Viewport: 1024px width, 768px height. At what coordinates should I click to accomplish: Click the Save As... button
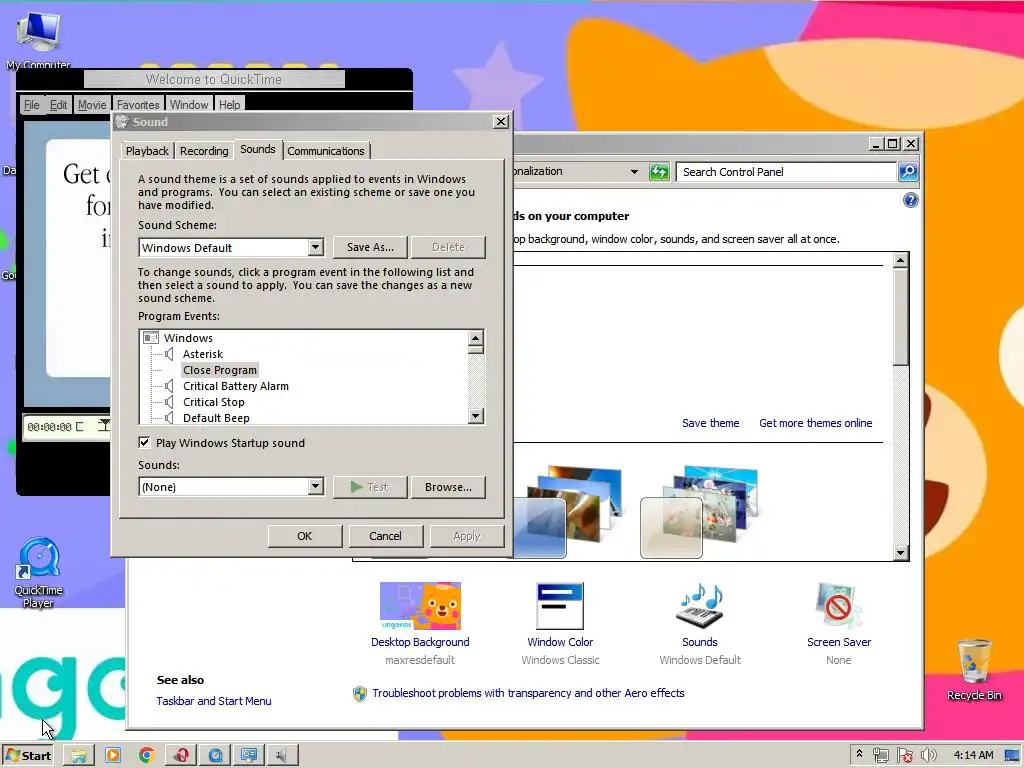pyautogui.click(x=370, y=247)
